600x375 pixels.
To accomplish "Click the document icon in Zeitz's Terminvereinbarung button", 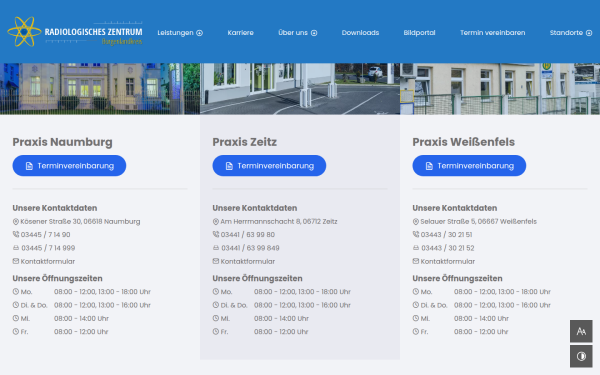I will pyautogui.click(x=229, y=166).
